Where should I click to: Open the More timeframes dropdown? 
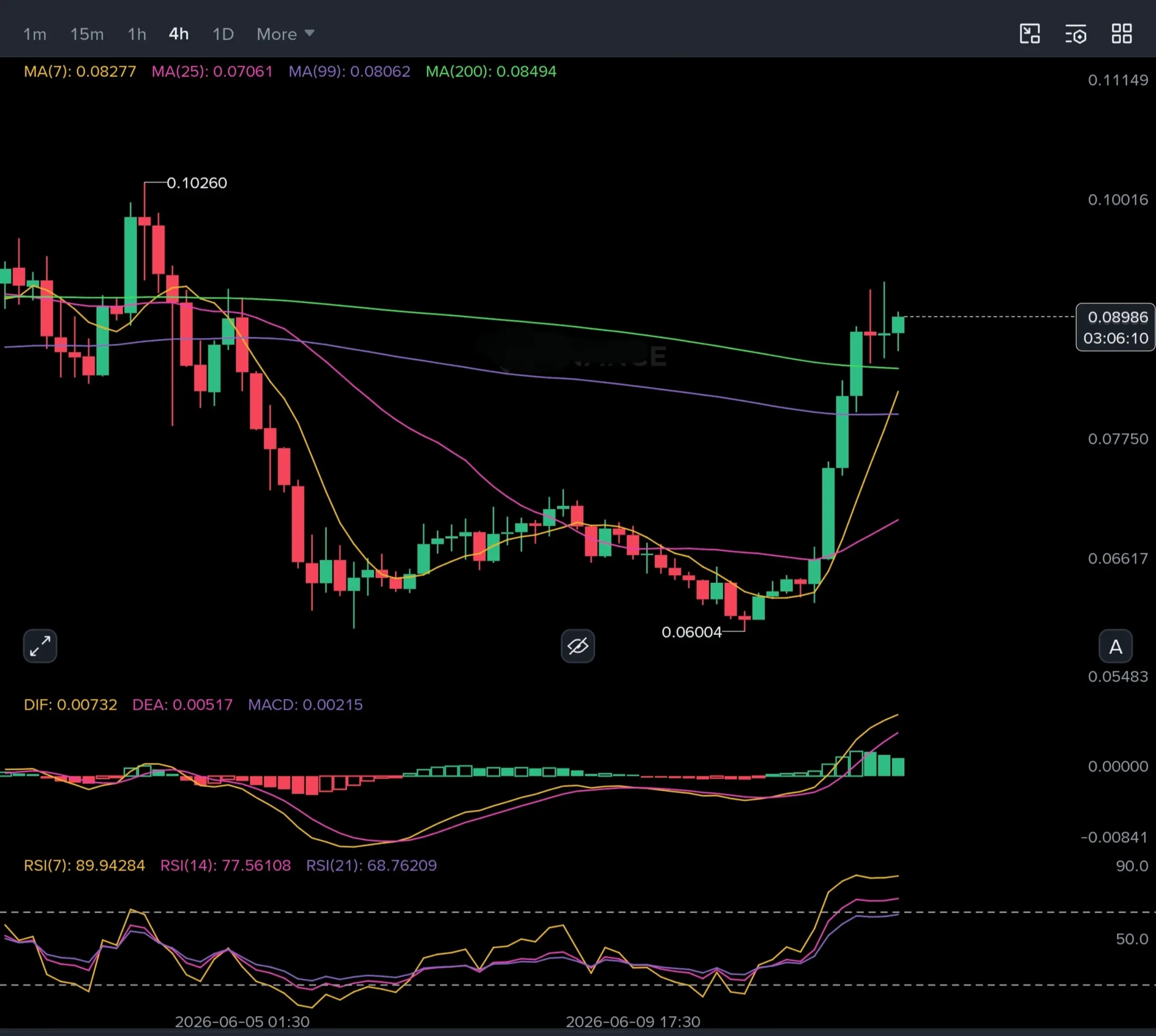(x=285, y=34)
